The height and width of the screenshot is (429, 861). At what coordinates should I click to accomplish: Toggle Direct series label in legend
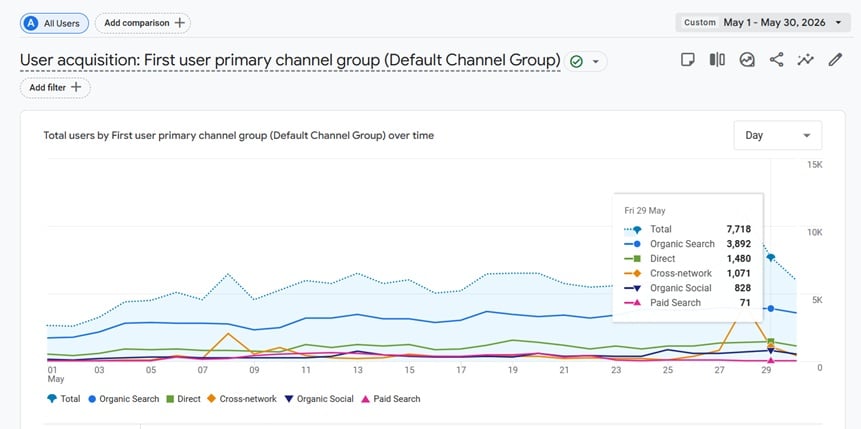pos(189,399)
